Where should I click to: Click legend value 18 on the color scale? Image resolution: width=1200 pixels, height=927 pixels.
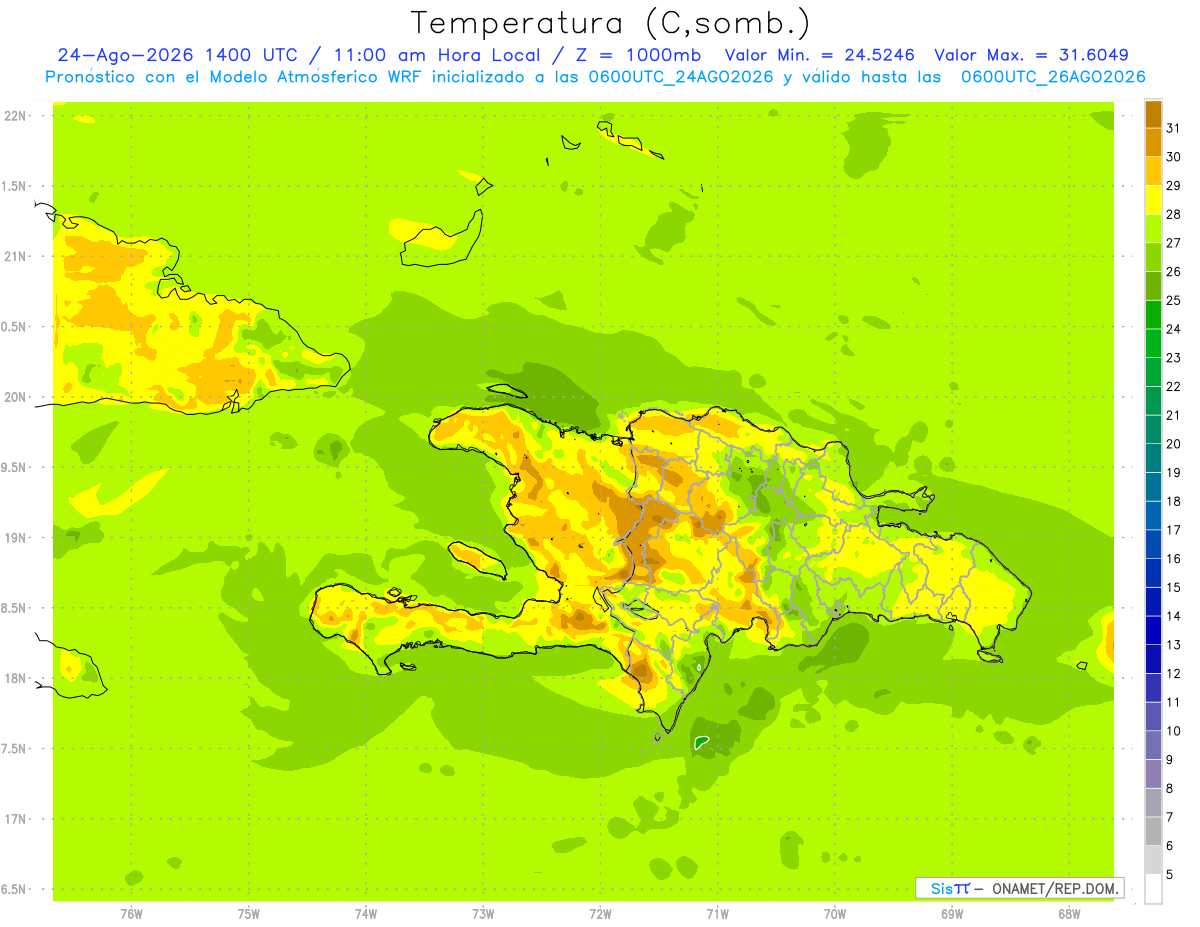(1174, 501)
